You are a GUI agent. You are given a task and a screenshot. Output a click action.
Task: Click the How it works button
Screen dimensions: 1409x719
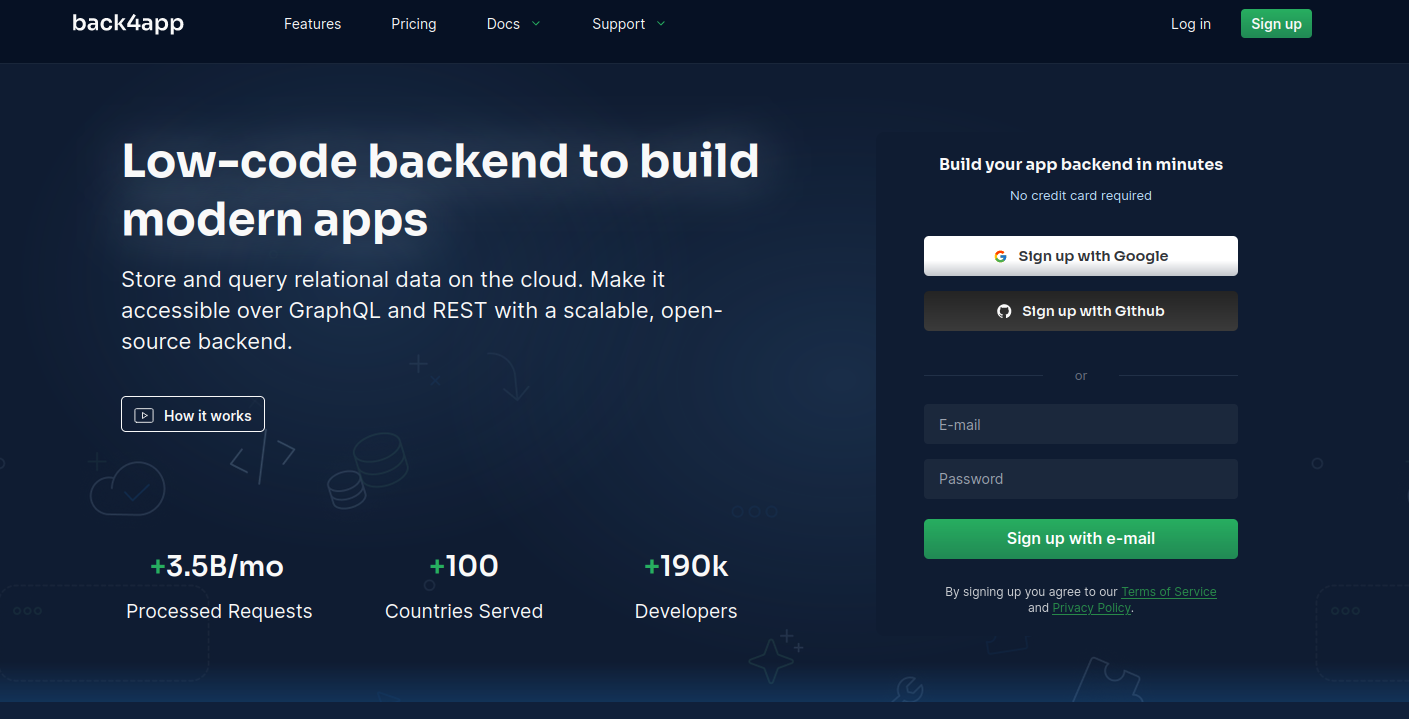coord(193,414)
